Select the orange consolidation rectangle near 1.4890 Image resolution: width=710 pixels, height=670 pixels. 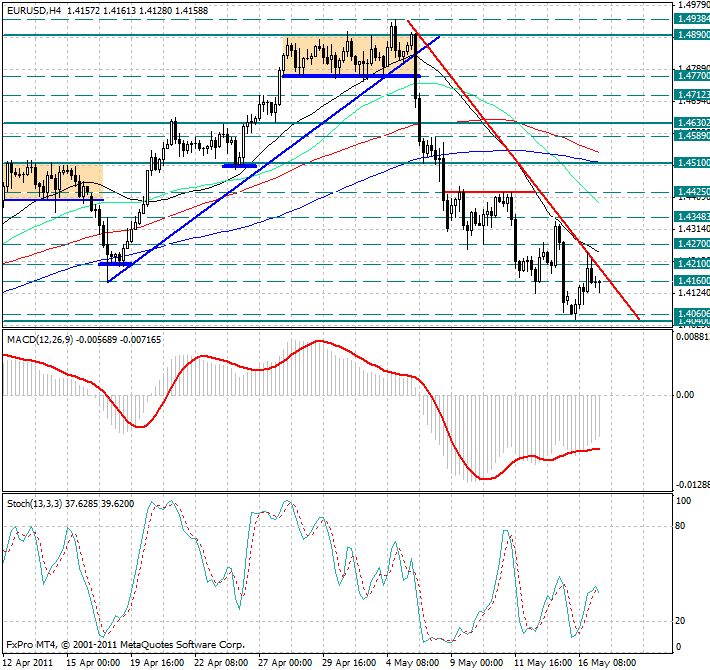(x=351, y=56)
